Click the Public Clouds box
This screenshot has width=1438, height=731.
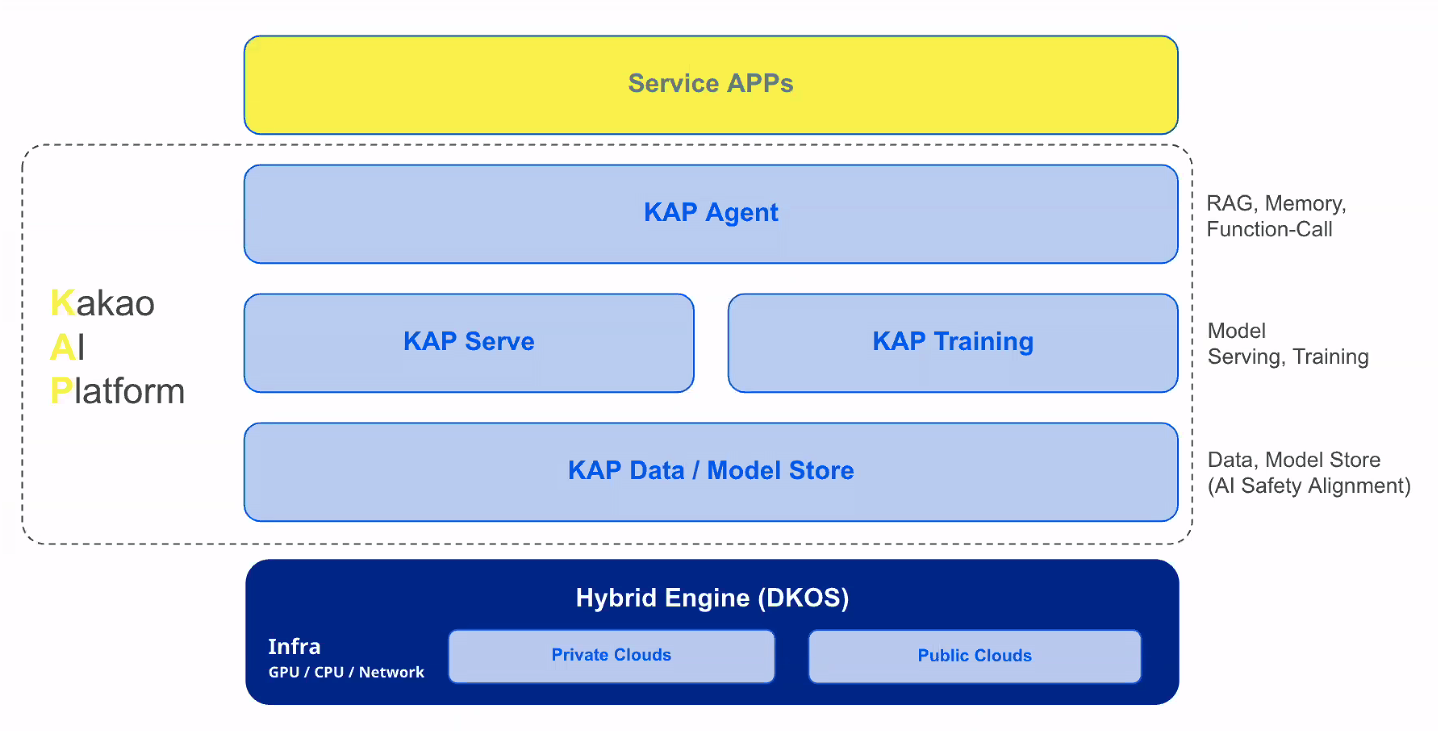[974, 656]
